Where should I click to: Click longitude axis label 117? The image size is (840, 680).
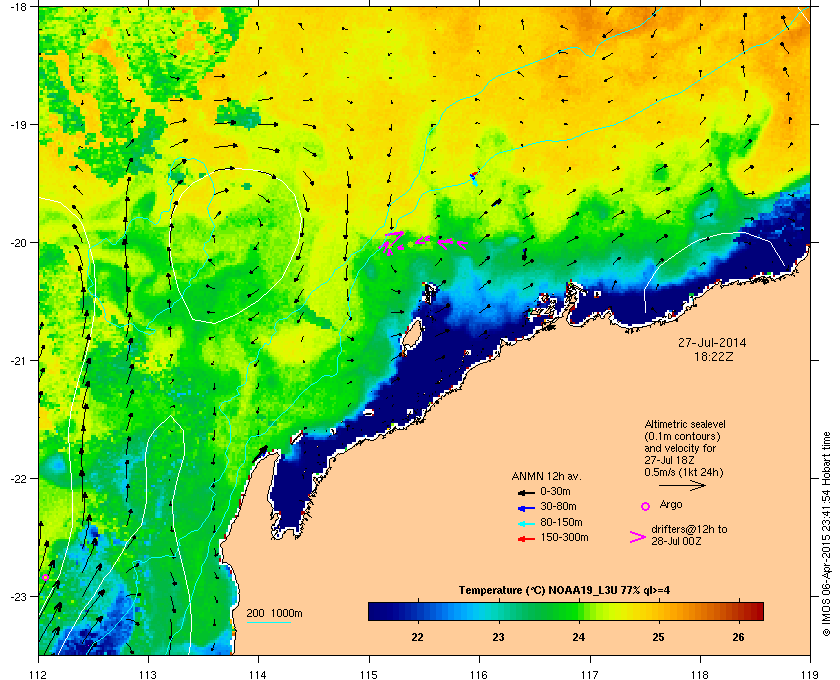tap(590, 674)
